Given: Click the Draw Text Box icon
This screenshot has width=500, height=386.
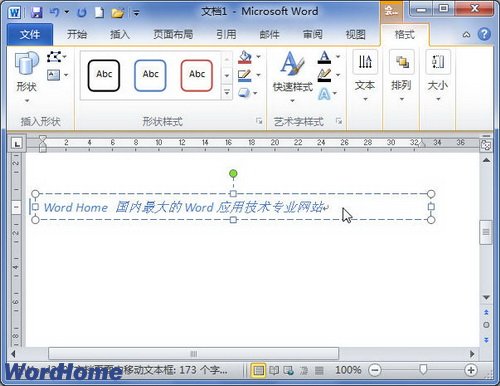Looking at the screenshot, I should (54, 75).
